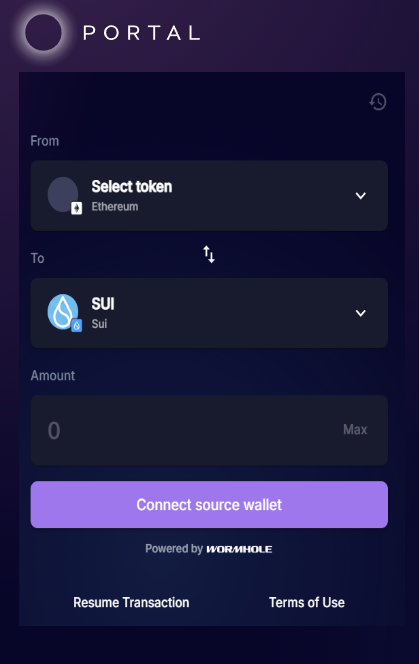This screenshot has height=664, width=419.
Task: Click Connect source wallet button
Action: point(209,504)
